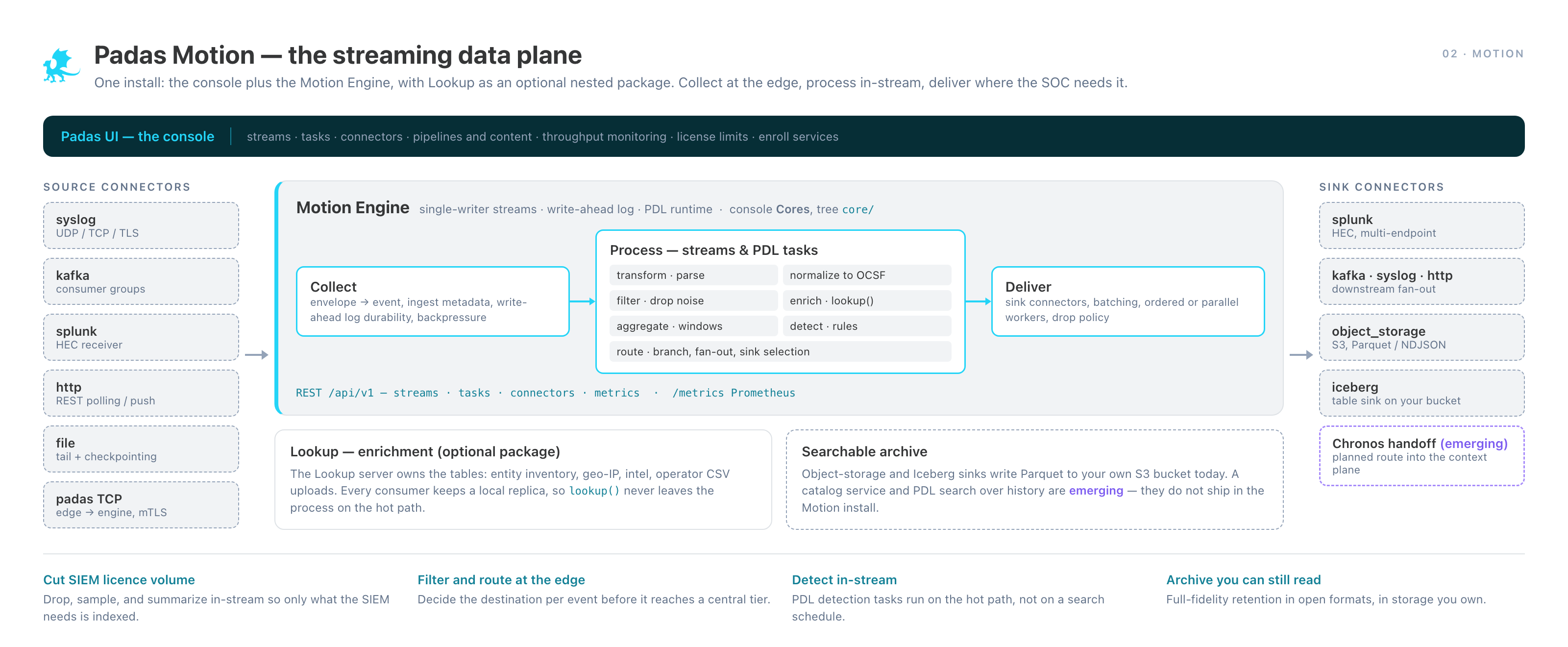Click the 'Detect in-stream' heading
This screenshot has height=647, width=1568.
point(844,580)
